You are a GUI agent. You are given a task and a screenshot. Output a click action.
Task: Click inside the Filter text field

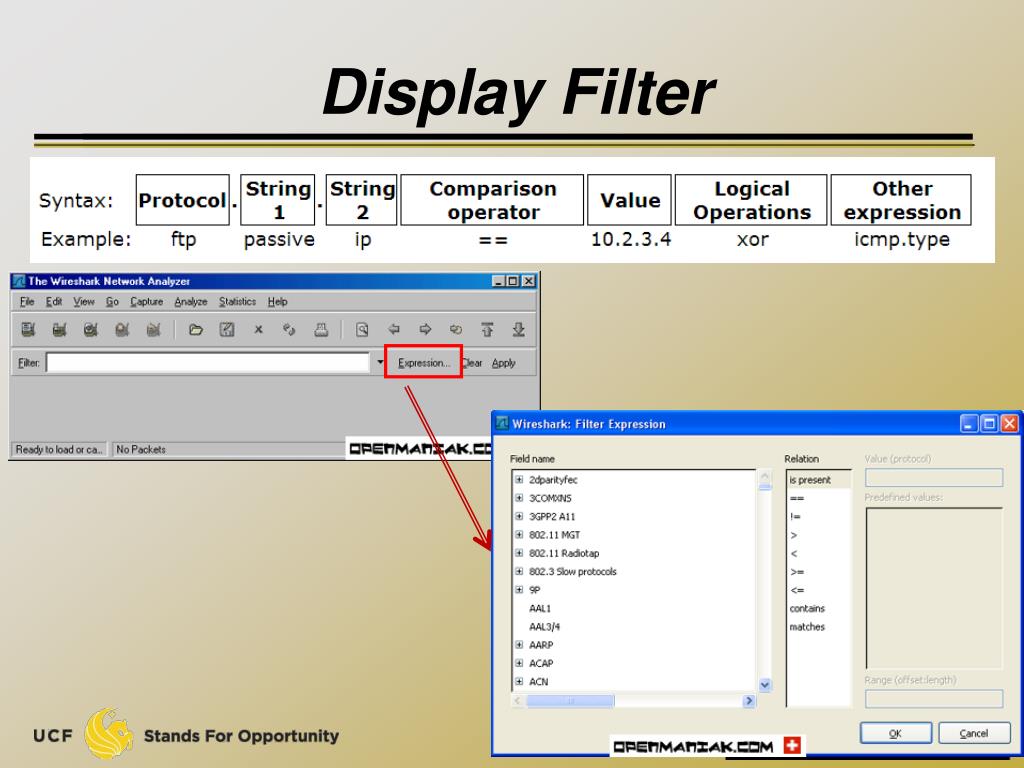pos(208,362)
